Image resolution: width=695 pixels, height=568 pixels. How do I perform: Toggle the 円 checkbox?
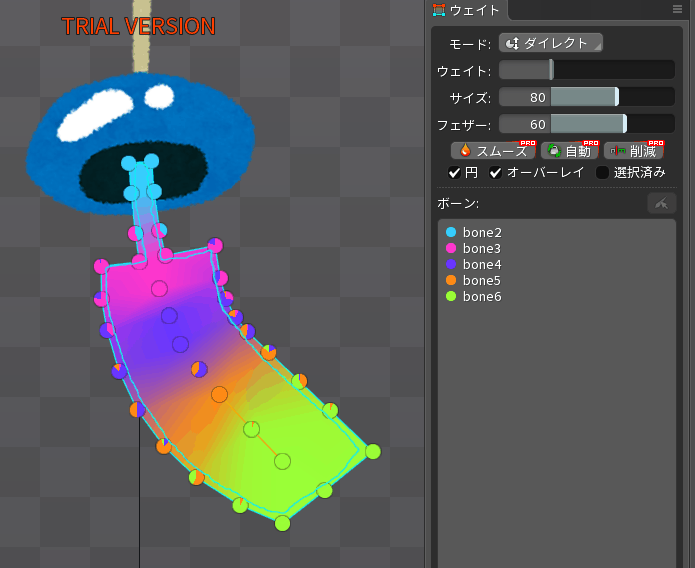[x=455, y=172]
